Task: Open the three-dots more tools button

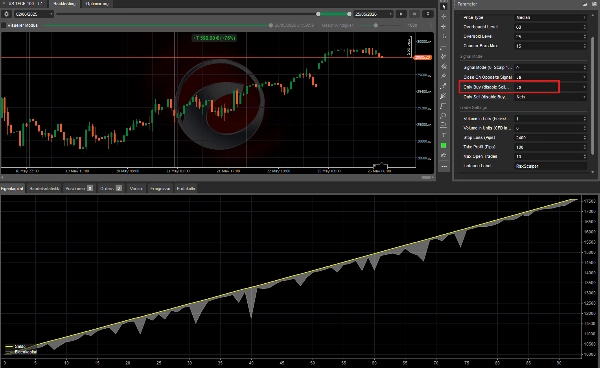Action: coord(443,166)
